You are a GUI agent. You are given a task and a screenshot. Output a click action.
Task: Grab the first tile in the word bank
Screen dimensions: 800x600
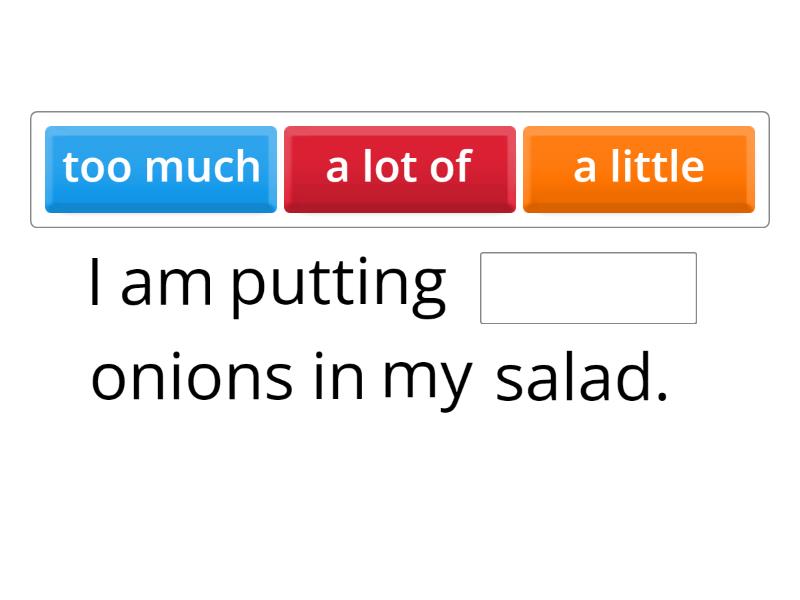(161, 168)
